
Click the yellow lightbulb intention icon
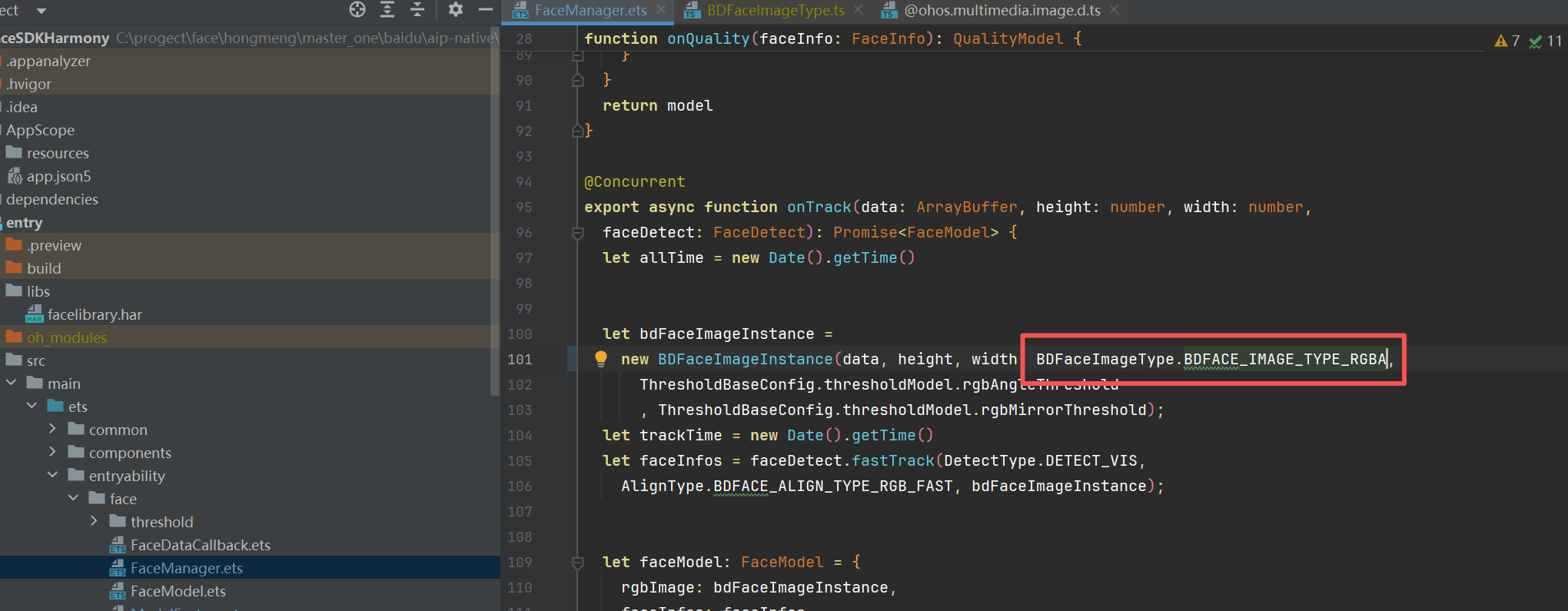(601, 358)
